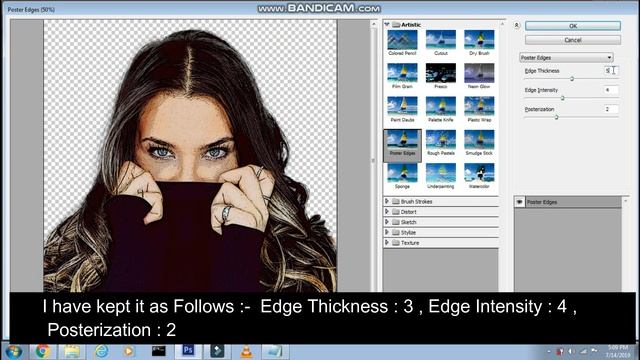Click the volume icon in system tray
640x360 pixels.
571,351
